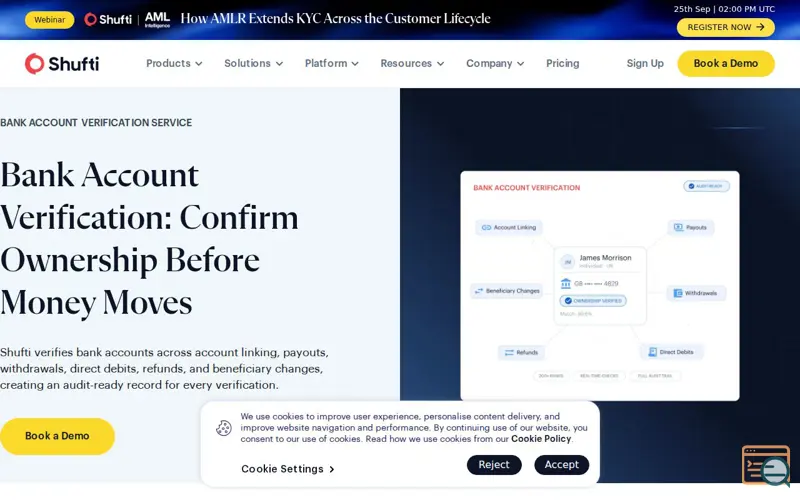Click Book a Demo in the navigation bar
This screenshot has width=800, height=500.
click(726, 64)
